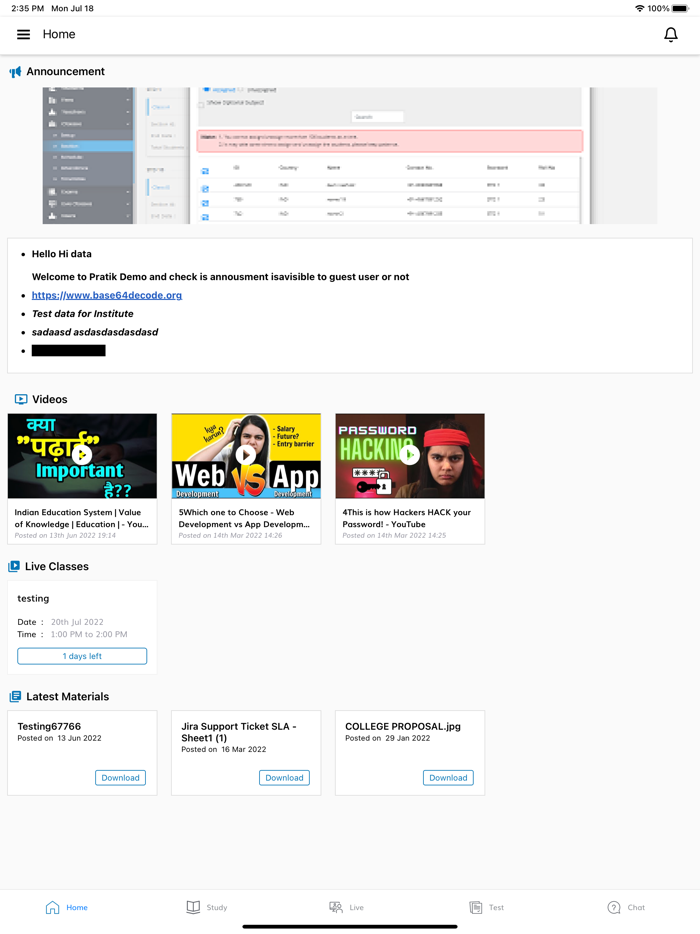Screen dimensions: 700x934
Task: Open '4This is how Hackers HACK' title
Action: point(406,518)
